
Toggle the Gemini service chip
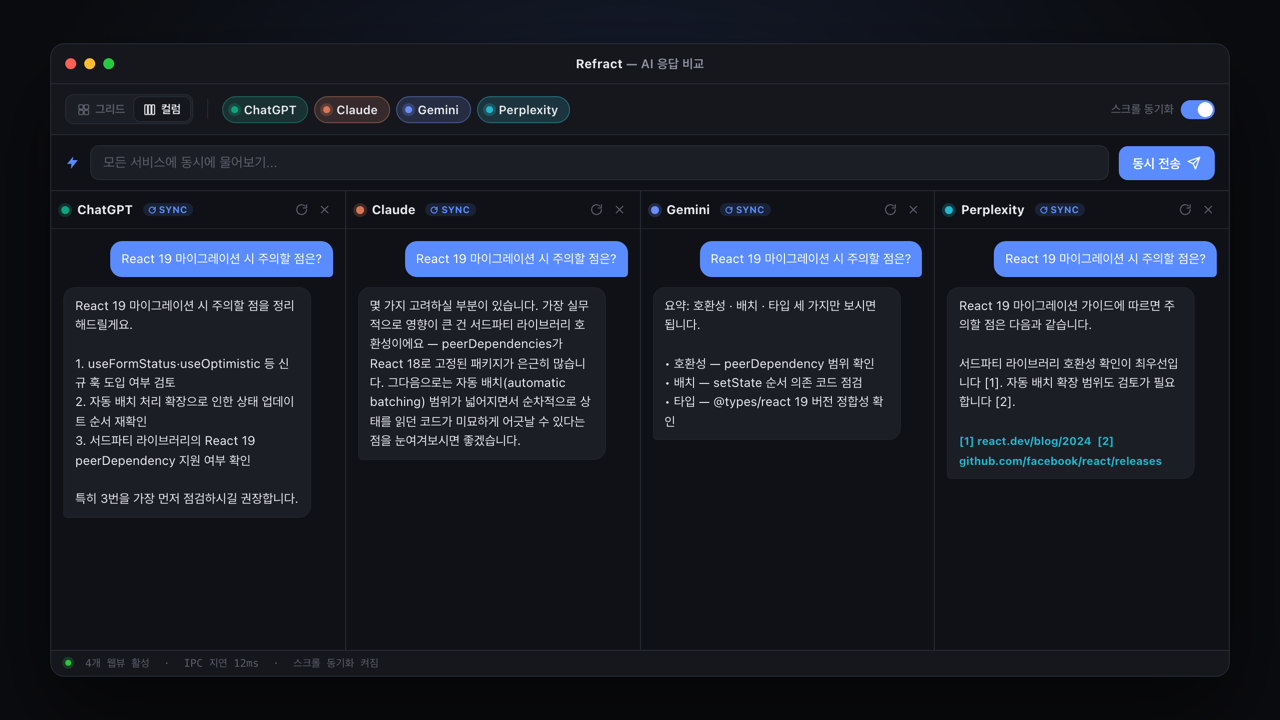(433, 110)
